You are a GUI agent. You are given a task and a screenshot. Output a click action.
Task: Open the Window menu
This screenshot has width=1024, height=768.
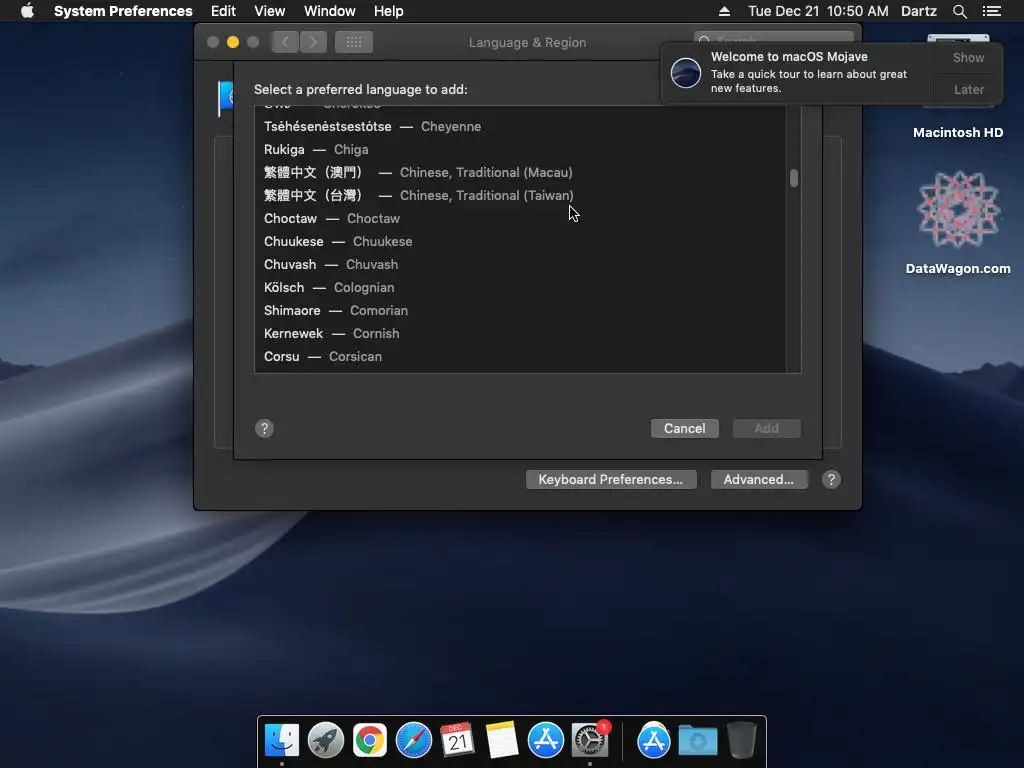[330, 11]
